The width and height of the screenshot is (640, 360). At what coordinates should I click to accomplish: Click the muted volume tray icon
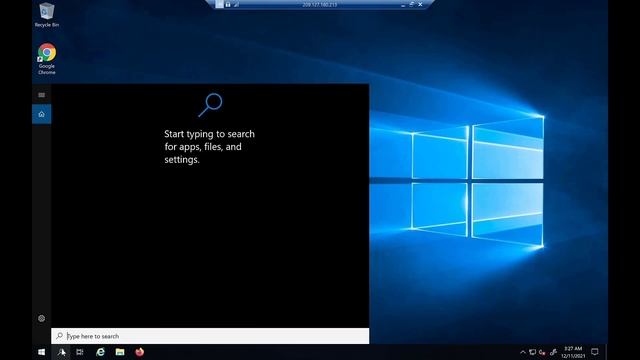point(542,352)
